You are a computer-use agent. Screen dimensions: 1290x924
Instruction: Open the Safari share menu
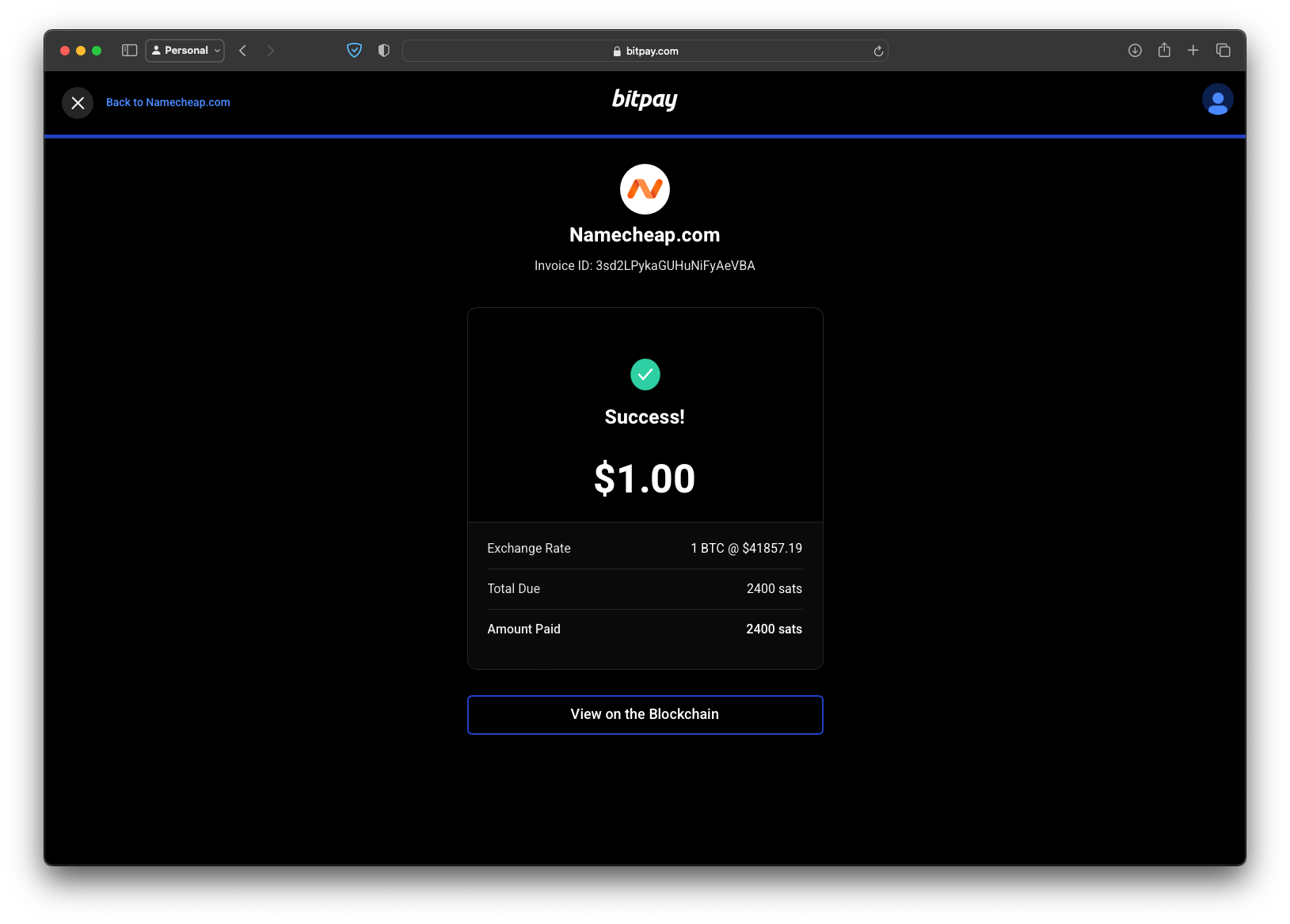click(1164, 50)
